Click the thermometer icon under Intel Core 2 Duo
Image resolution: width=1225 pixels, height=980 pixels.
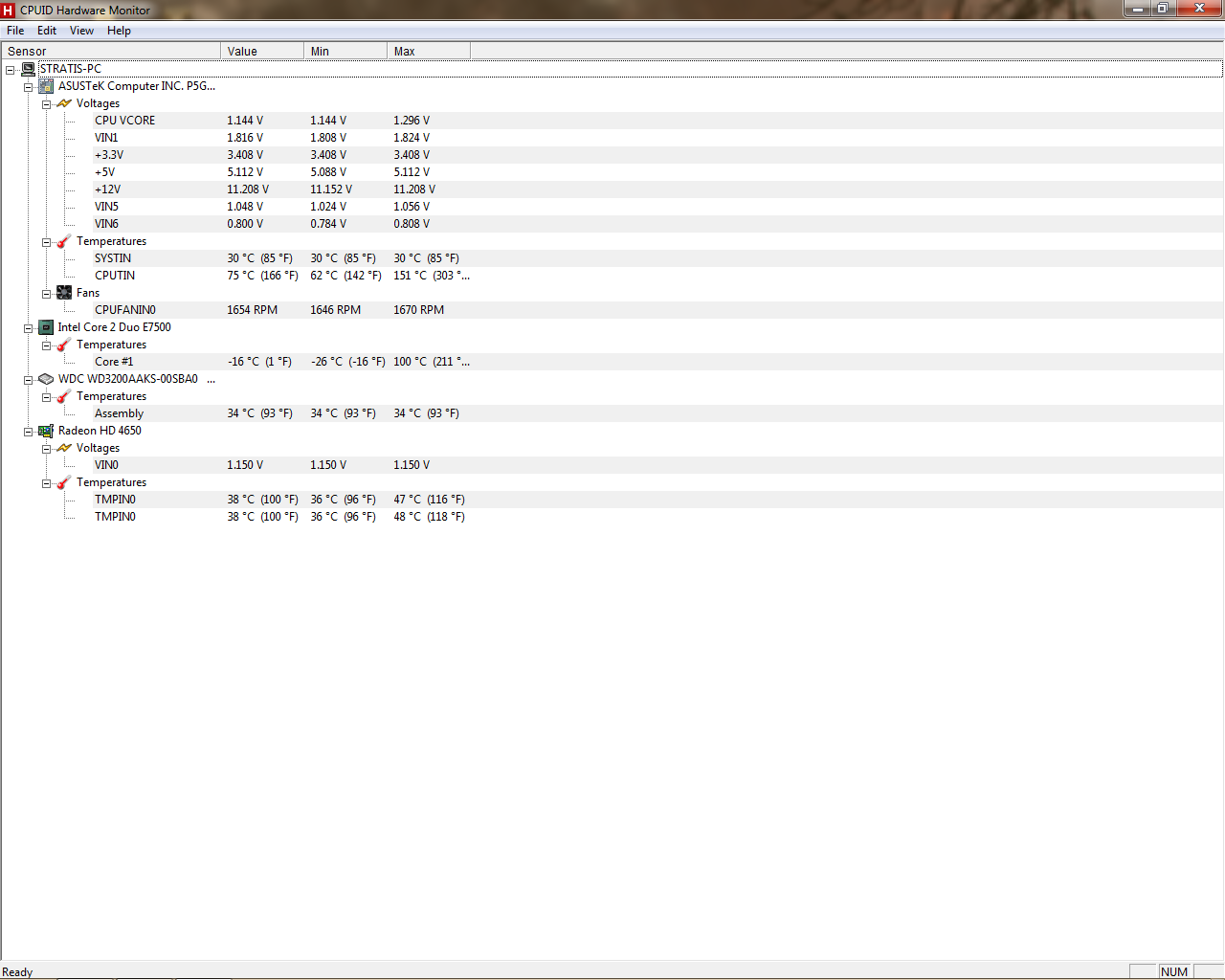click(64, 345)
